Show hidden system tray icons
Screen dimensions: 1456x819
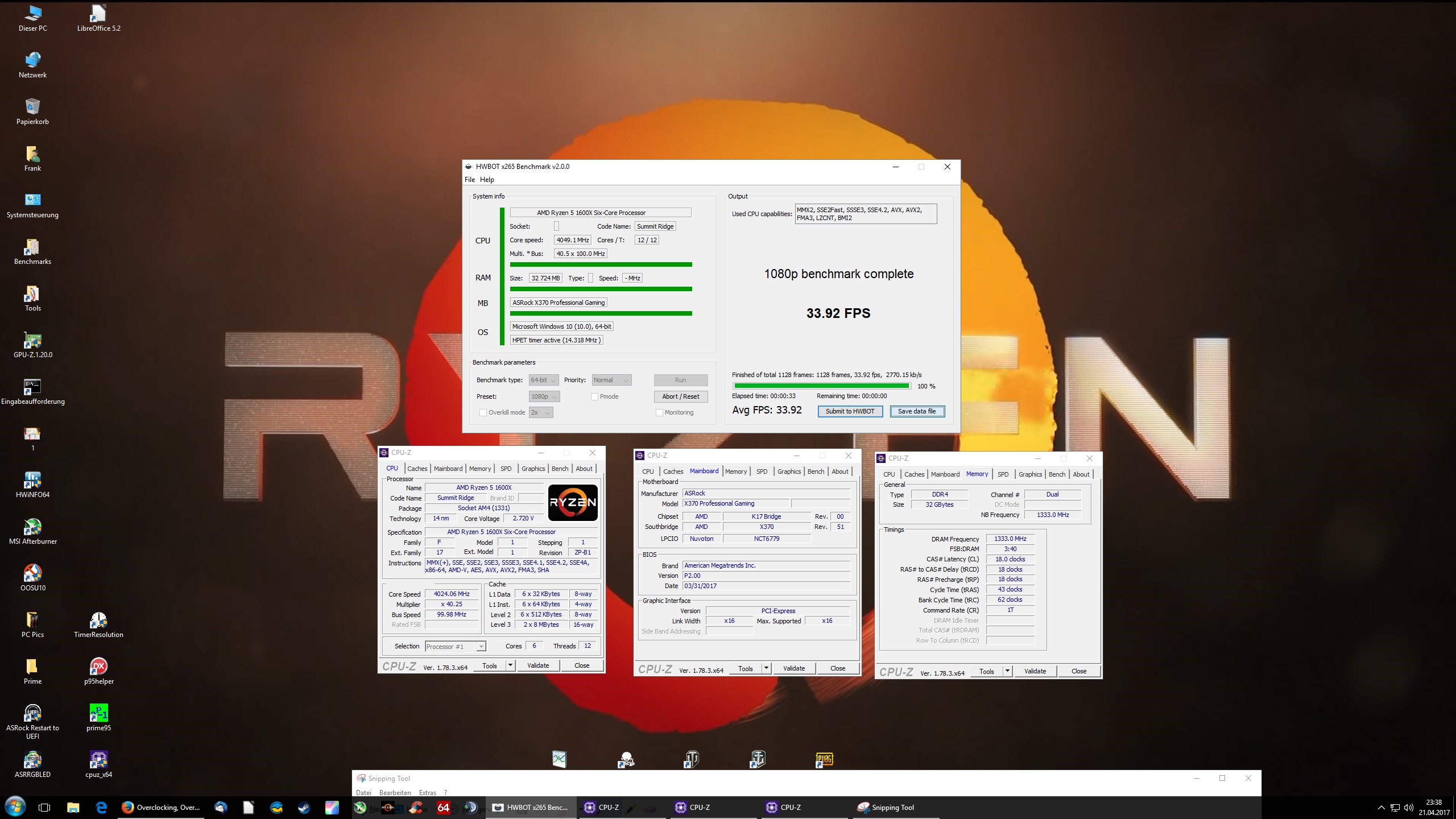pos(1381,808)
